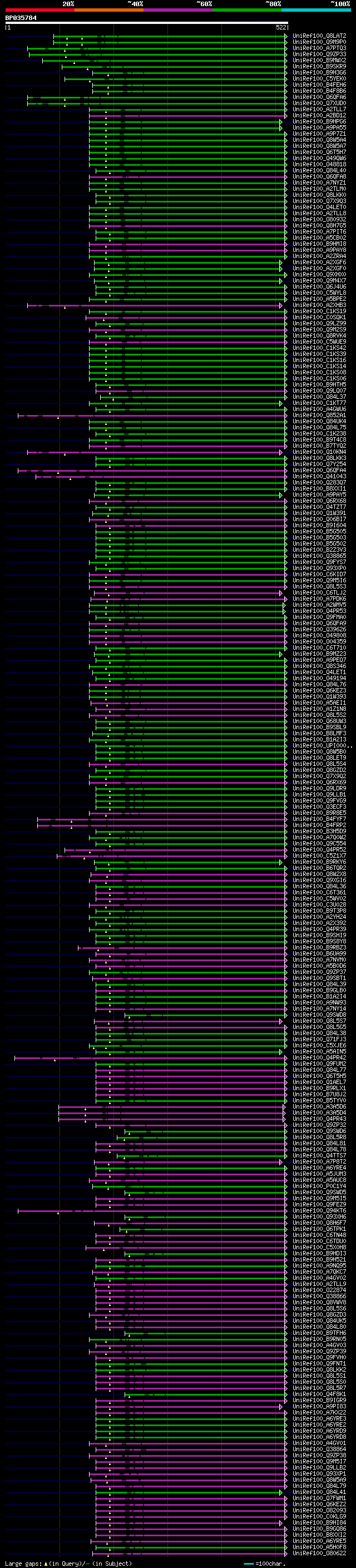The height and width of the screenshot is (1568, 356).
Task: Select hit UniRef100_Q4LET0
Action: (x=319, y=207)
